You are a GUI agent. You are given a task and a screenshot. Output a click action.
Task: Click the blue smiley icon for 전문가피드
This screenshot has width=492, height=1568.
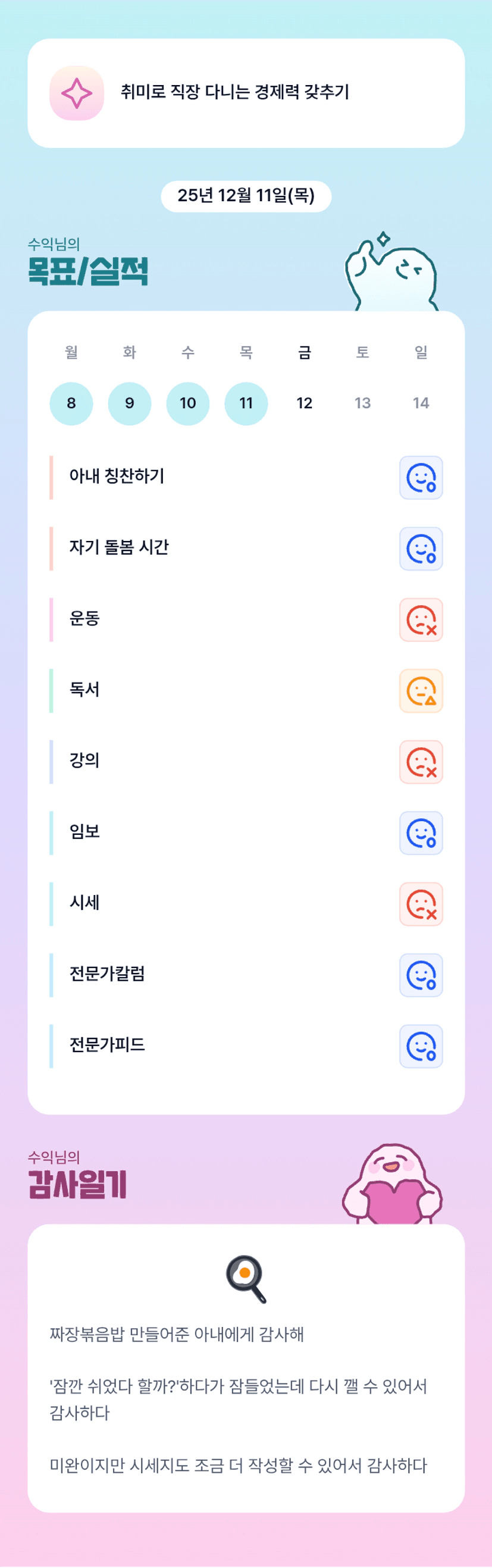[421, 1046]
